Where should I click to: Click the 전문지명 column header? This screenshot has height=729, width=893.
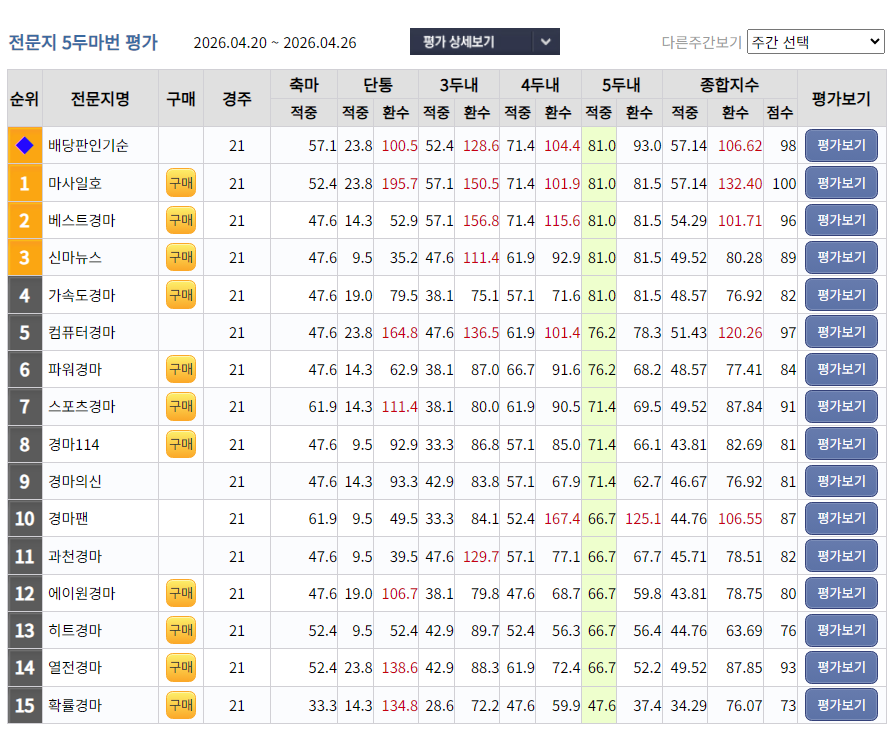tap(100, 98)
